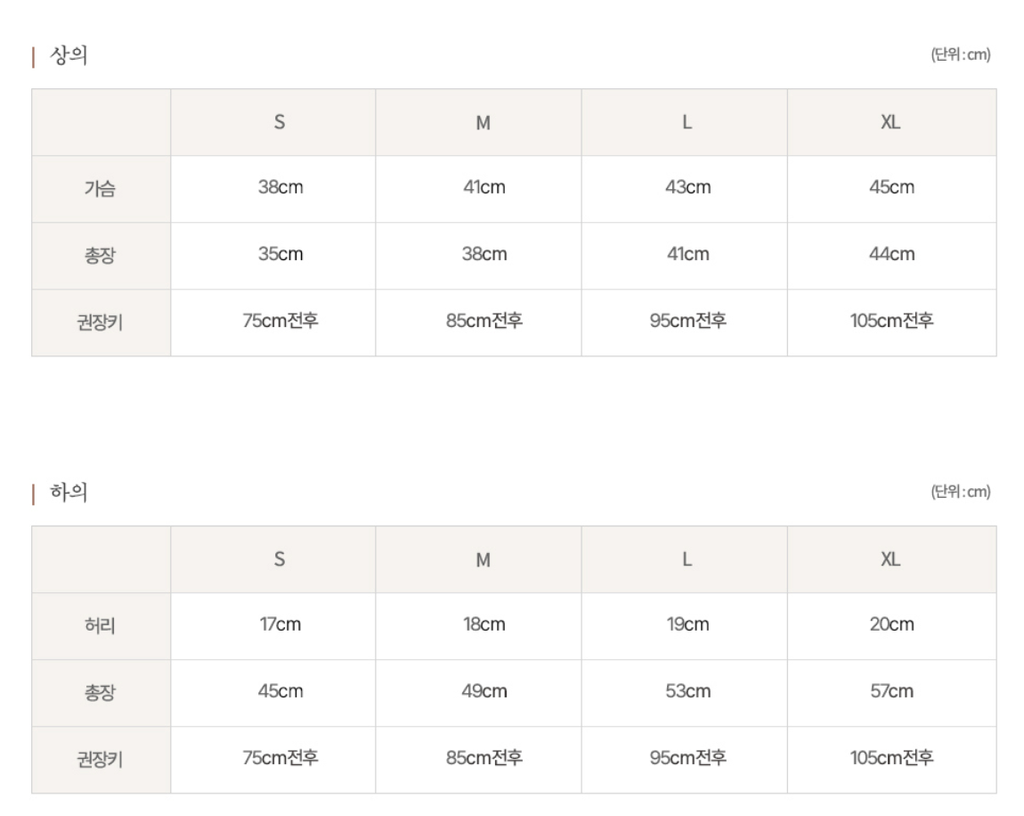Select the 권장키 row label in 상의 table
Viewport: 1024px width, 816px height.
pos(100,322)
